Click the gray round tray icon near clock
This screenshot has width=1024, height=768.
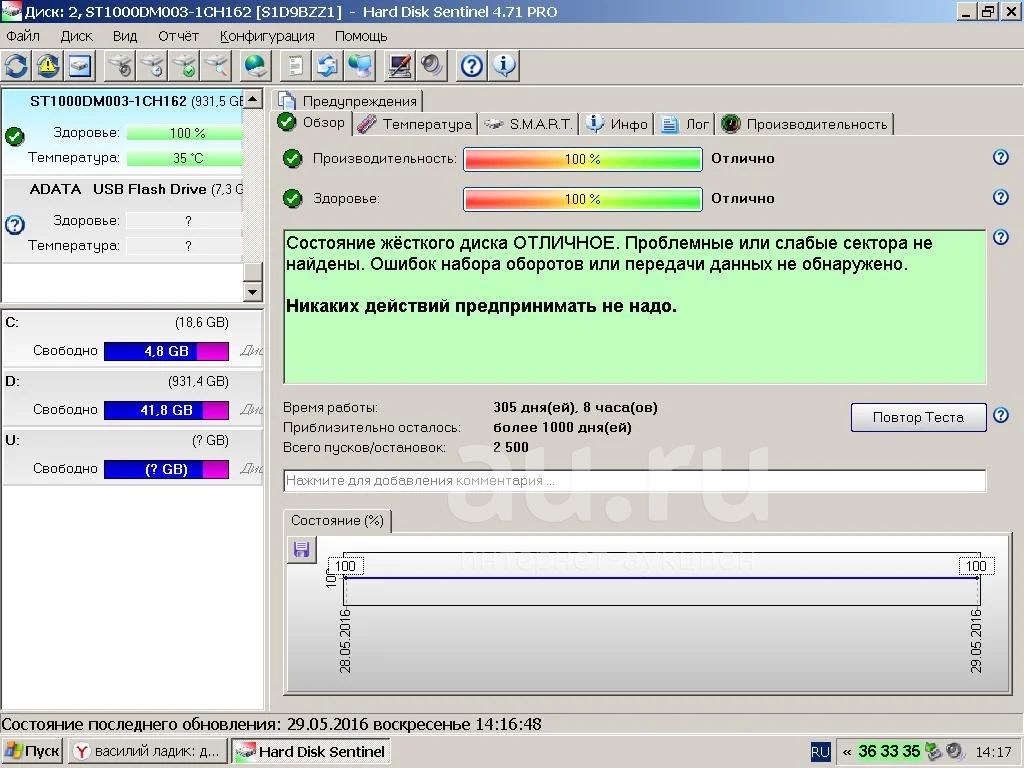[955, 752]
